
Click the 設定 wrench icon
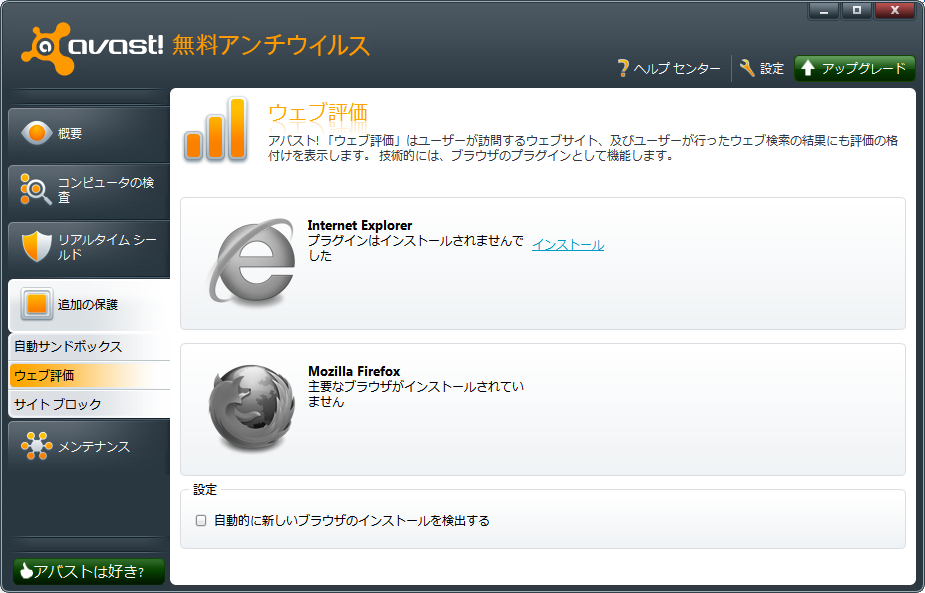pos(747,68)
